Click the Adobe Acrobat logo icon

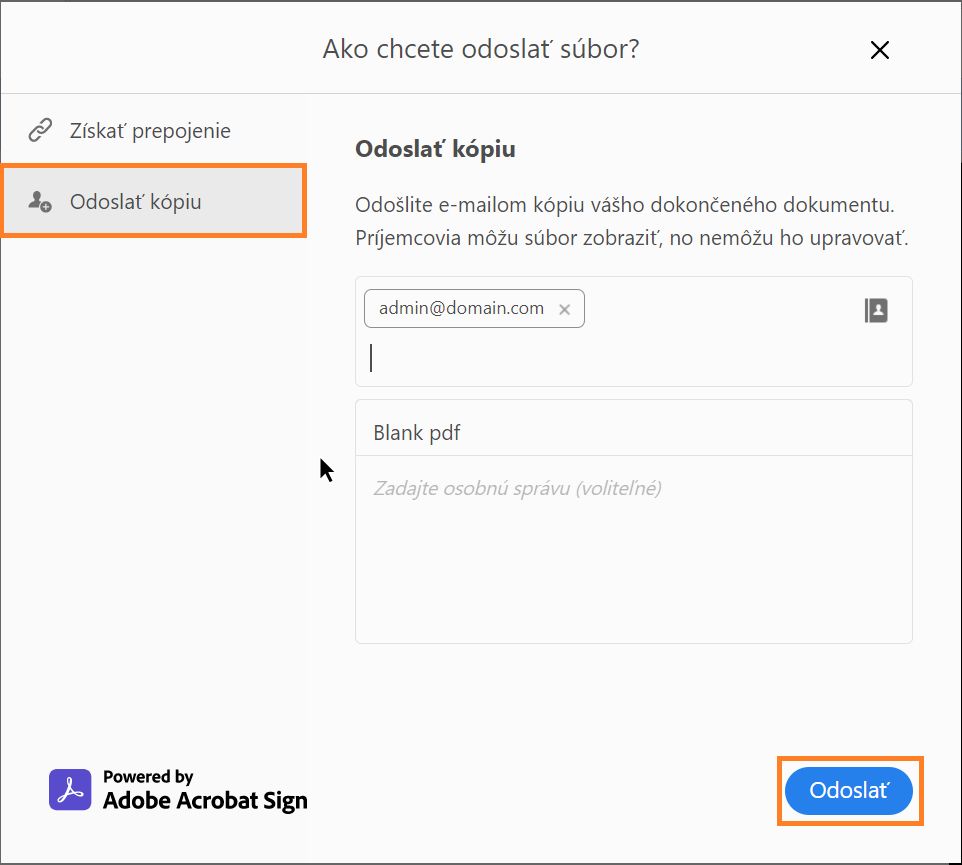pos(69,789)
